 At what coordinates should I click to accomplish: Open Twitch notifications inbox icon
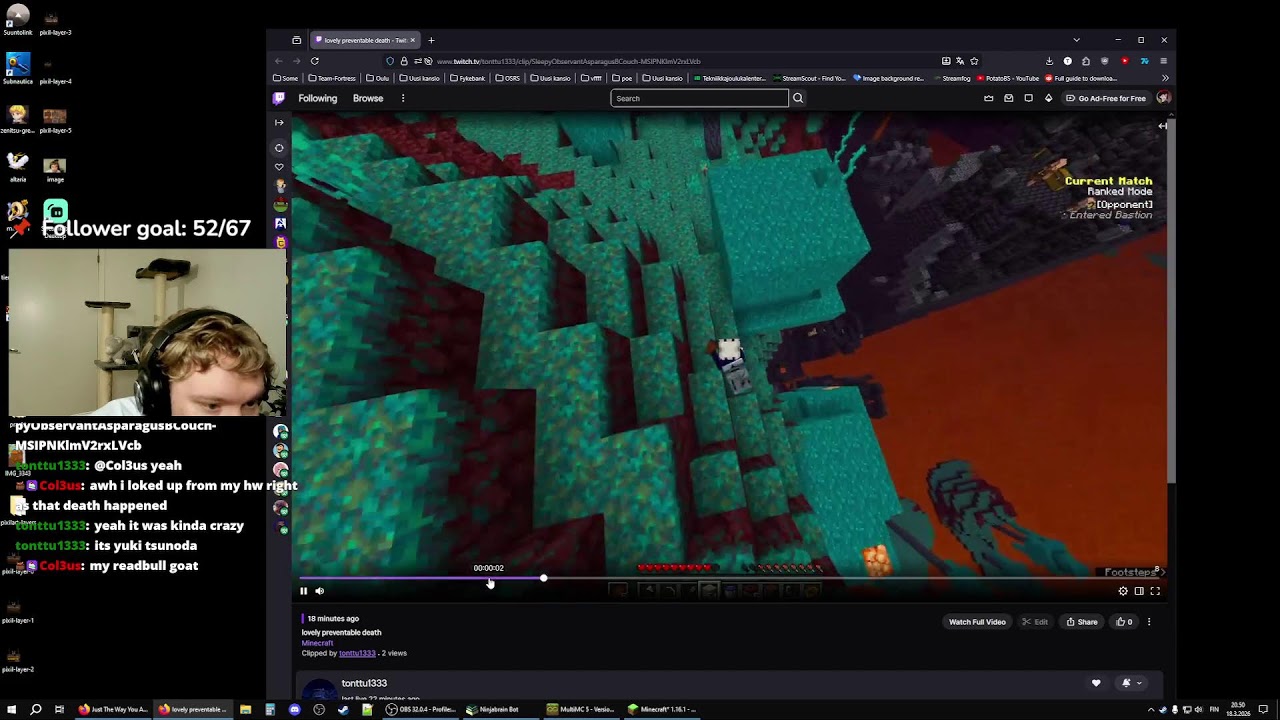(x=1008, y=98)
